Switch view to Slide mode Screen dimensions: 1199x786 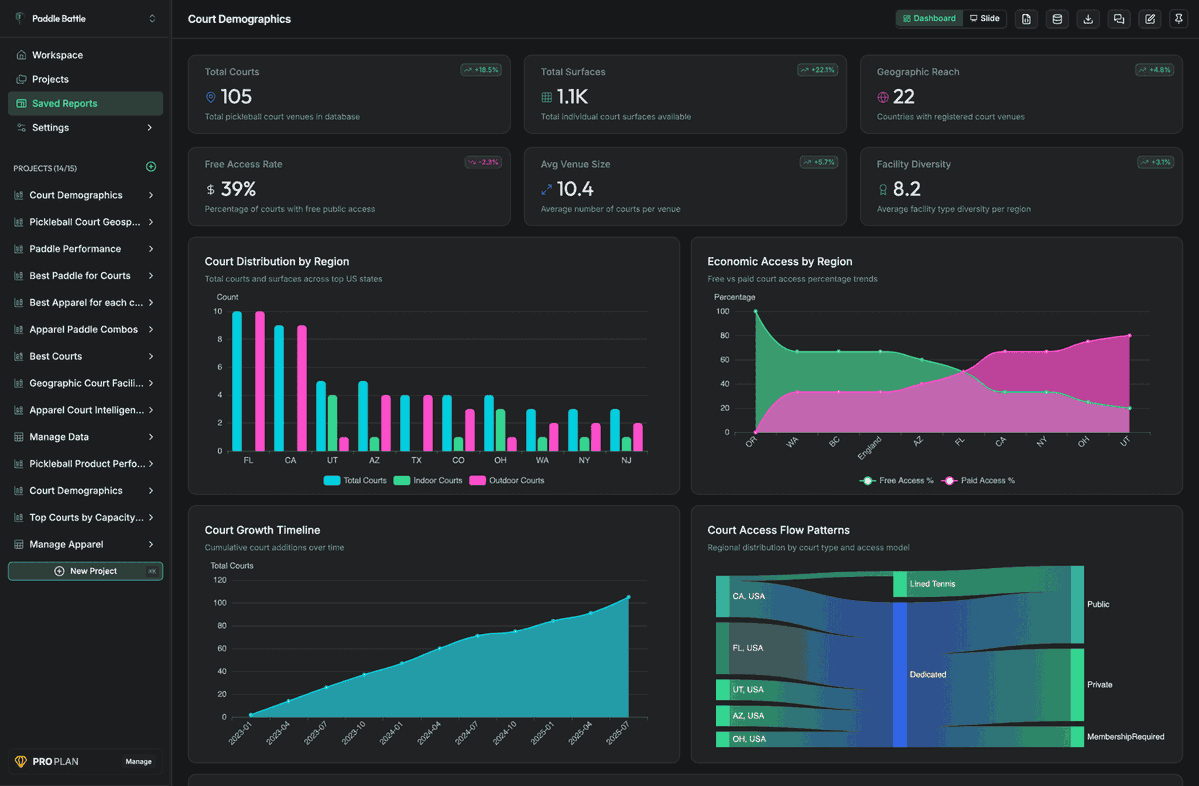[x=984, y=18]
